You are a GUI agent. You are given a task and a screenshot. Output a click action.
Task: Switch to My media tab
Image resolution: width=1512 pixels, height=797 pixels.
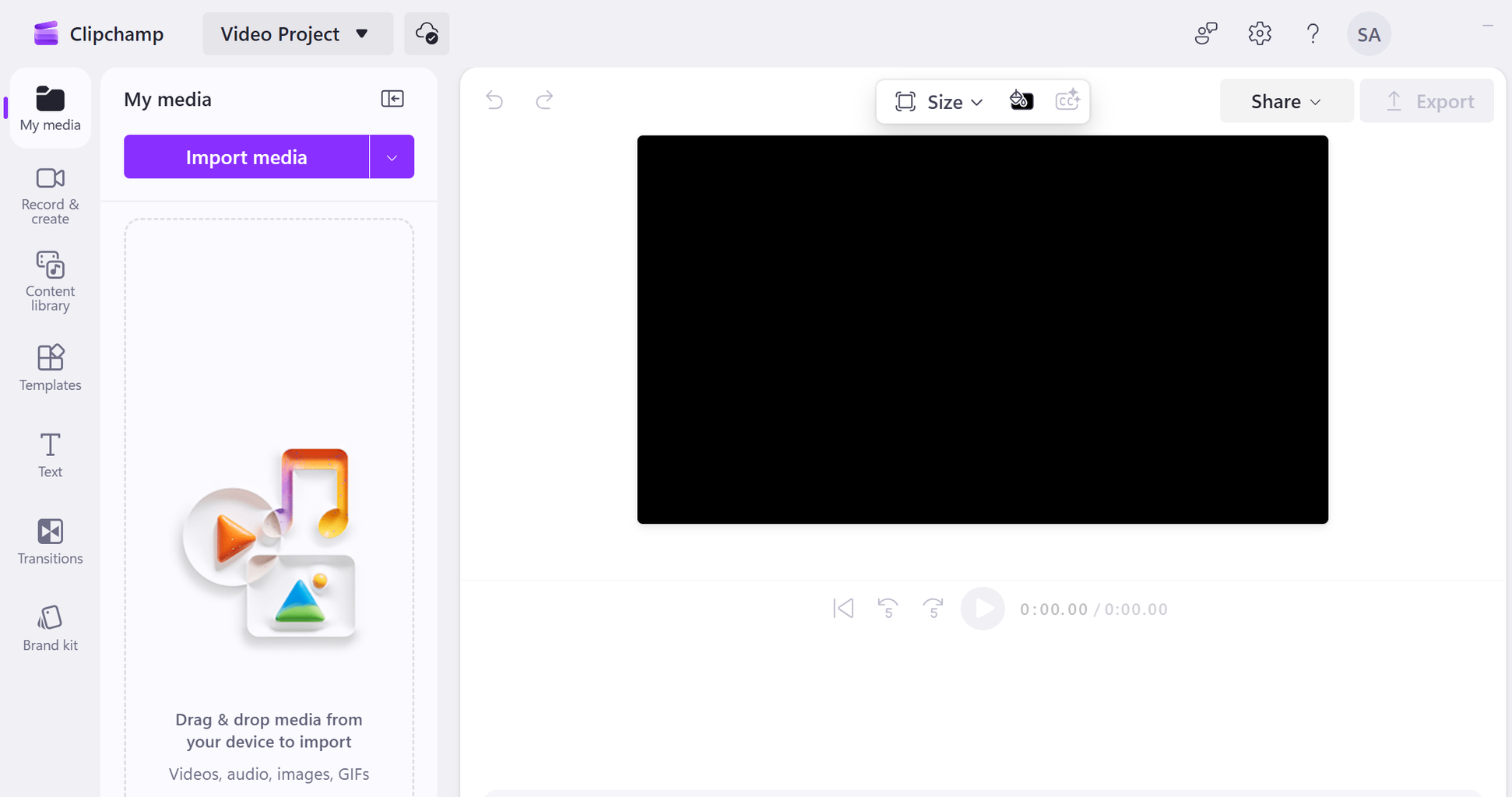(49, 108)
